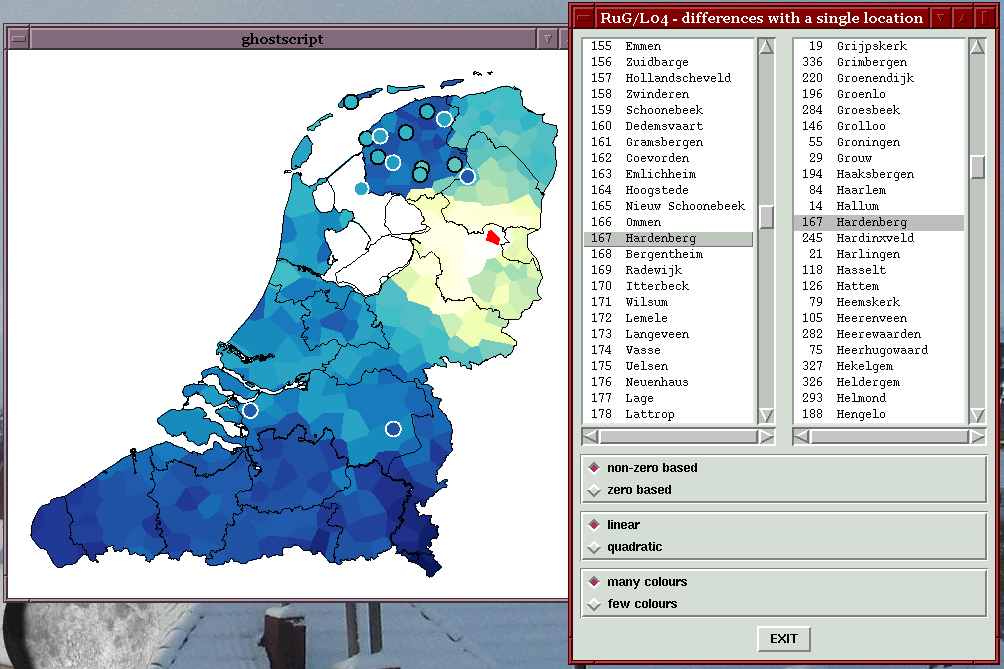Click left arrow of numbered list horizontal scrollbar
The width and height of the screenshot is (1004, 669).
tap(590, 437)
